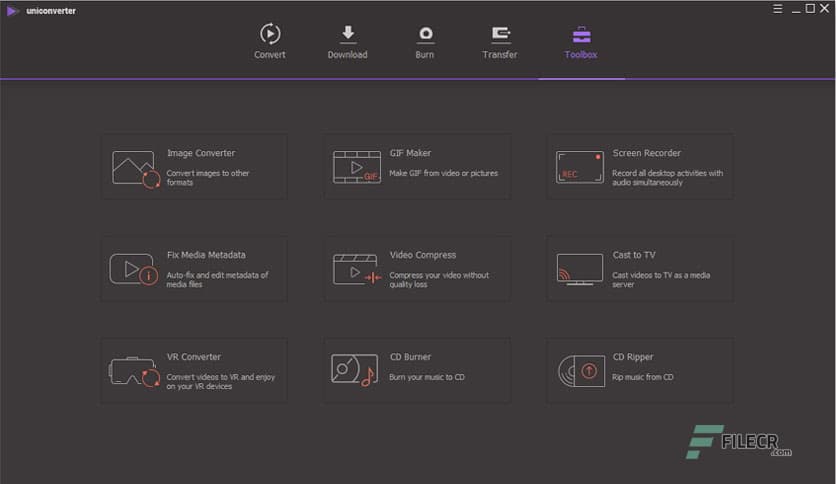
Task: Open the GIF Maker film icon
Action: pyautogui.click(x=357, y=167)
